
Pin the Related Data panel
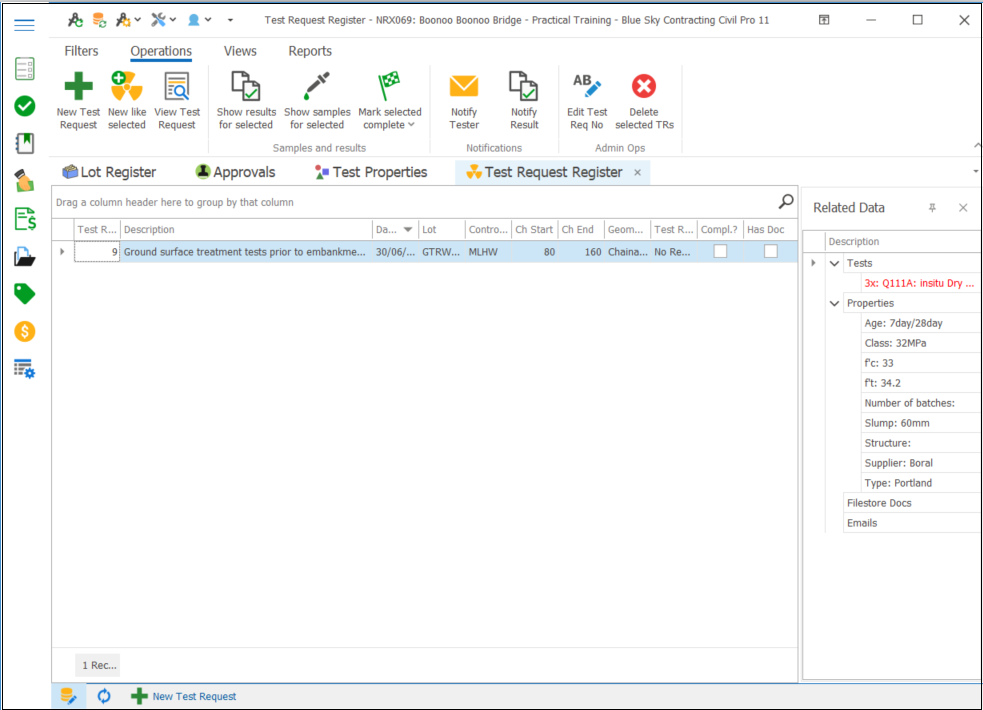click(x=932, y=208)
